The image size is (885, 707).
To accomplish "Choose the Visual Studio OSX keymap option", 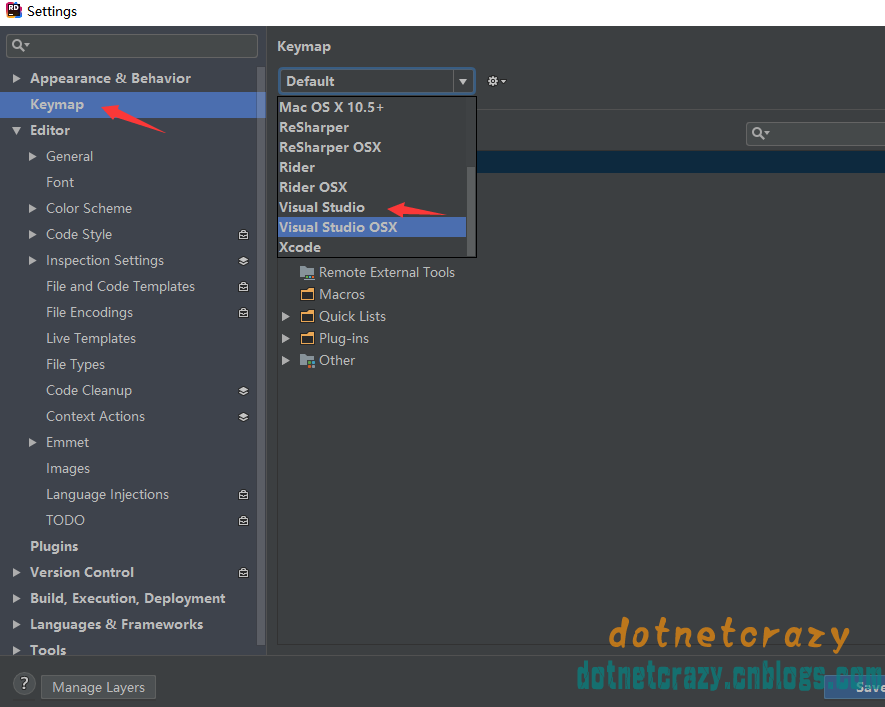I will (373, 227).
